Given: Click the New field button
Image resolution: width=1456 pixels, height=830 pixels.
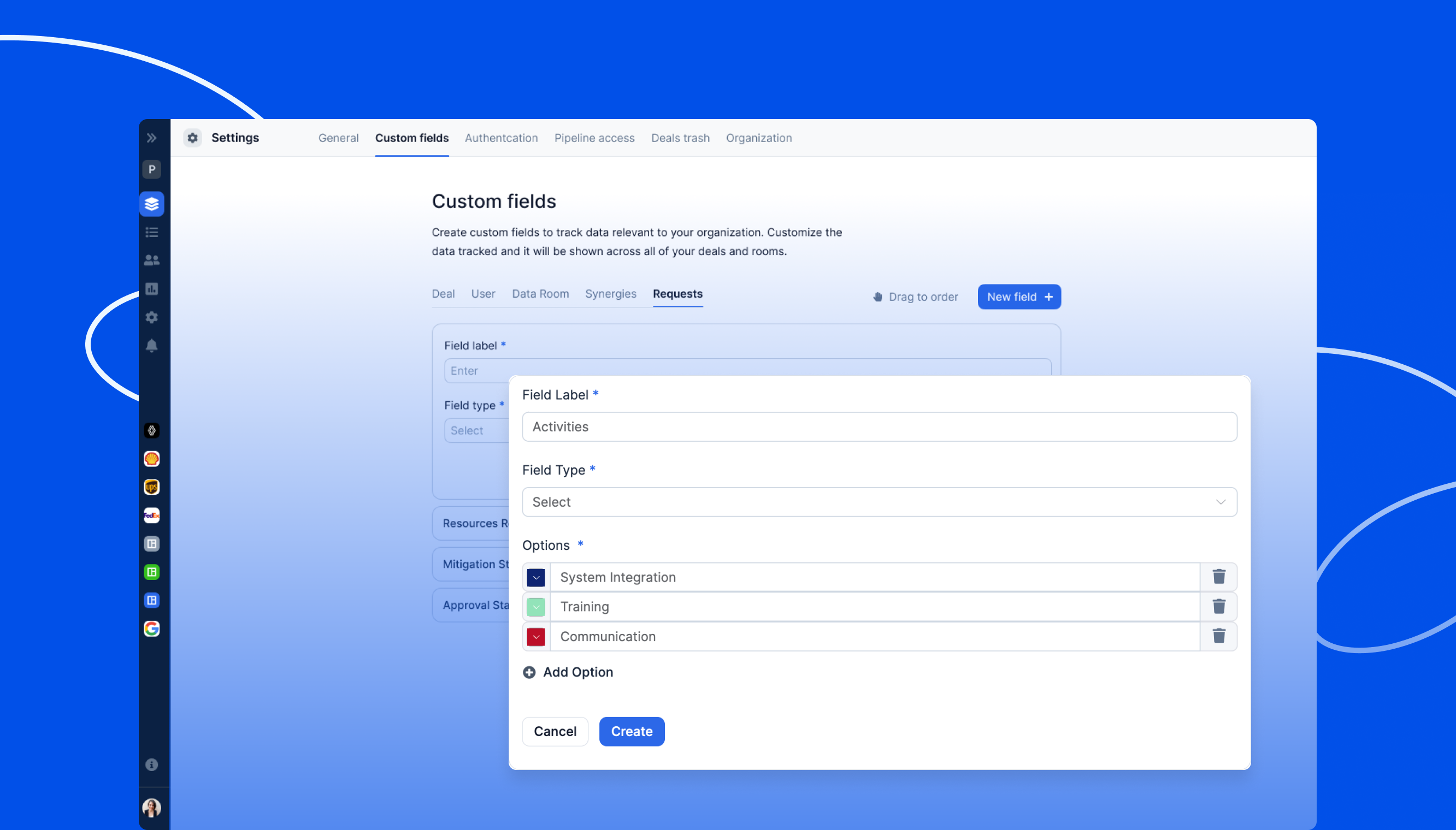Looking at the screenshot, I should point(1018,297).
